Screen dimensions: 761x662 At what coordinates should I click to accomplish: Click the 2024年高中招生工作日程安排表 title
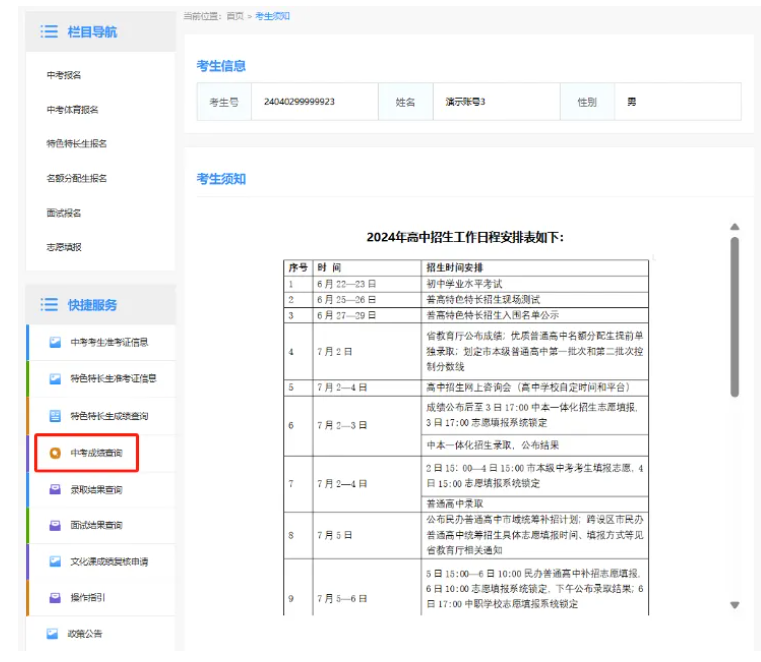pos(464,237)
